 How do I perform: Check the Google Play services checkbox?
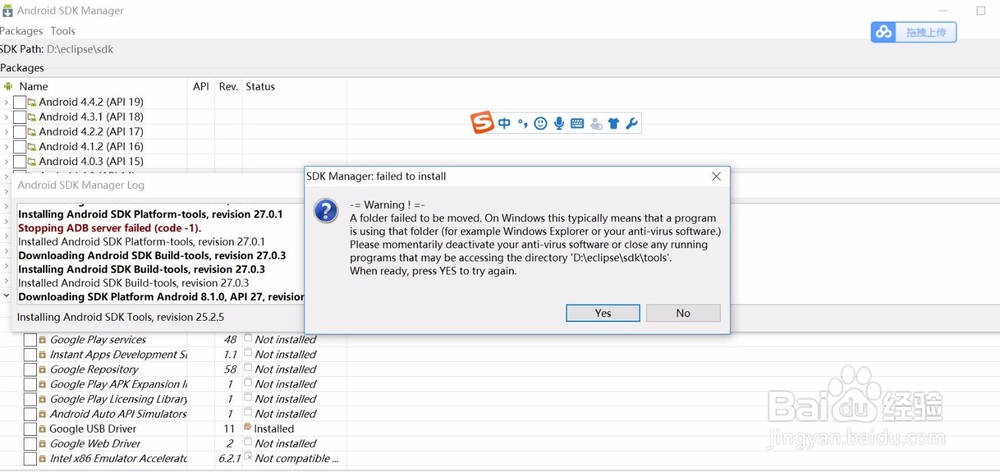[30, 340]
